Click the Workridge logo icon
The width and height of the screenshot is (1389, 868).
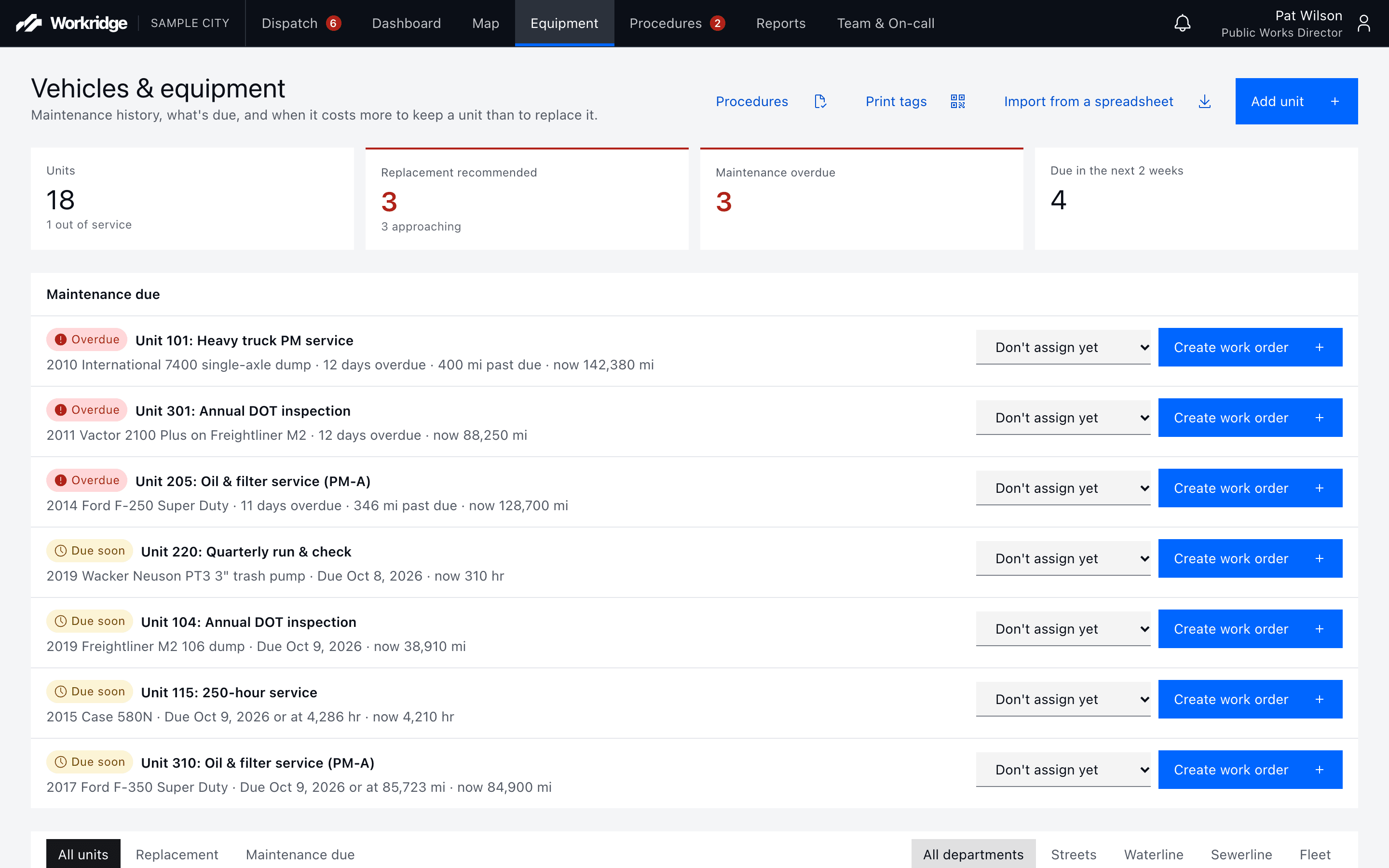point(29,23)
